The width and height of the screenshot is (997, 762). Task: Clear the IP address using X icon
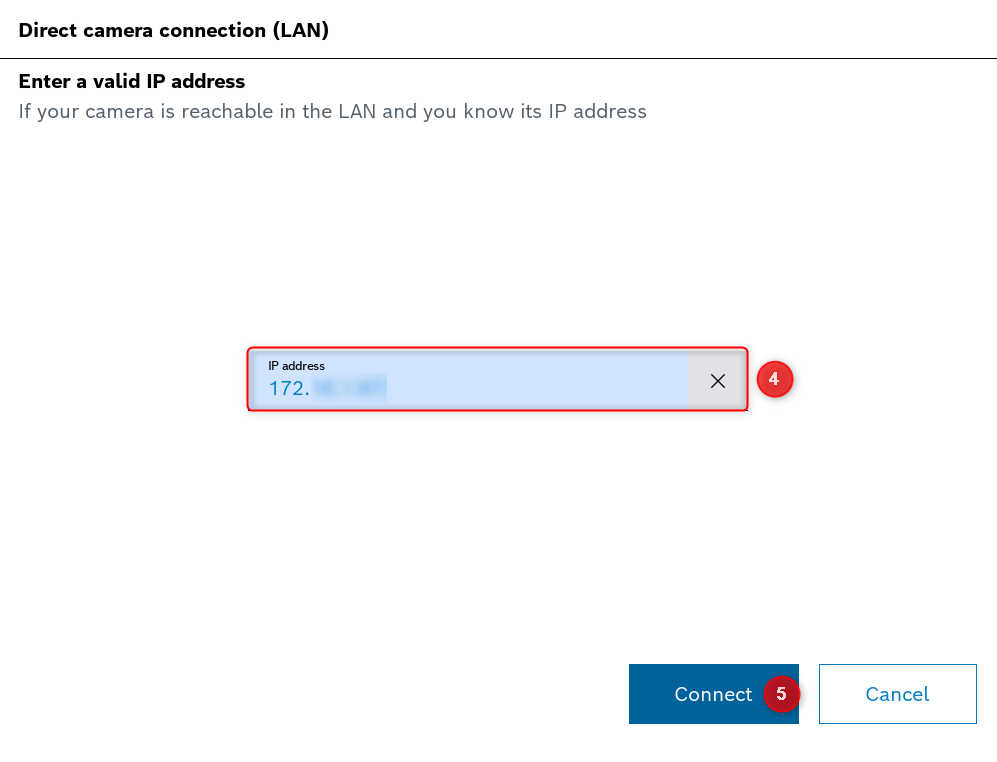[x=717, y=380]
